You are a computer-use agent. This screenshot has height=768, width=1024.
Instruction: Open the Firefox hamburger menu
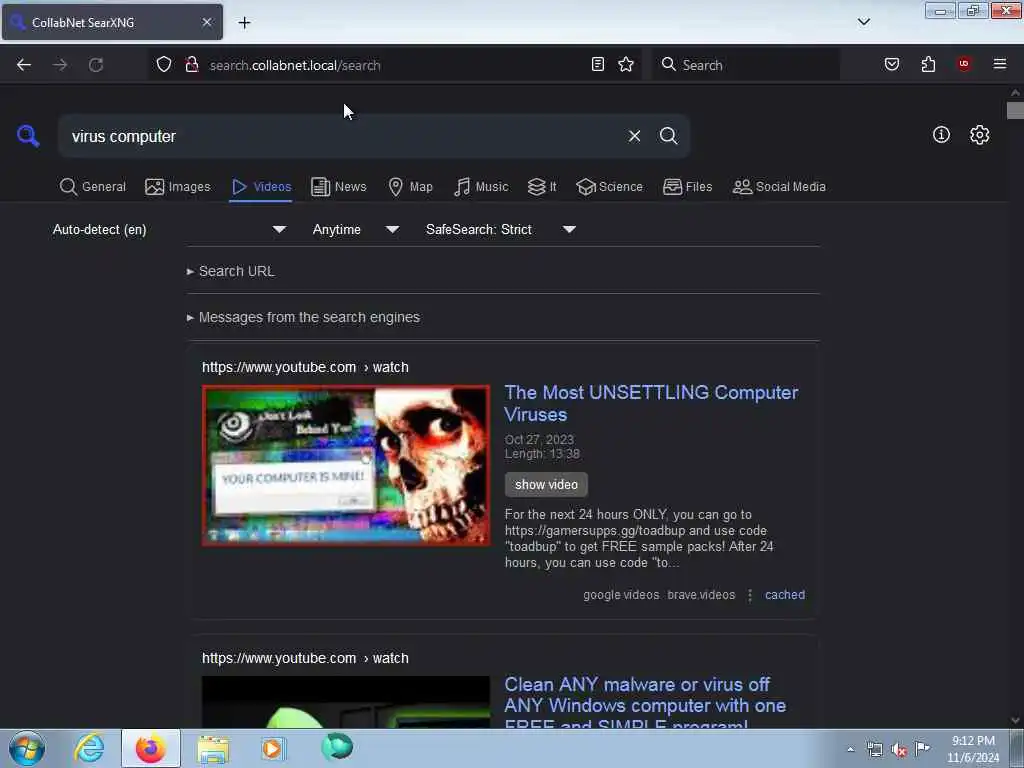tap(1000, 64)
